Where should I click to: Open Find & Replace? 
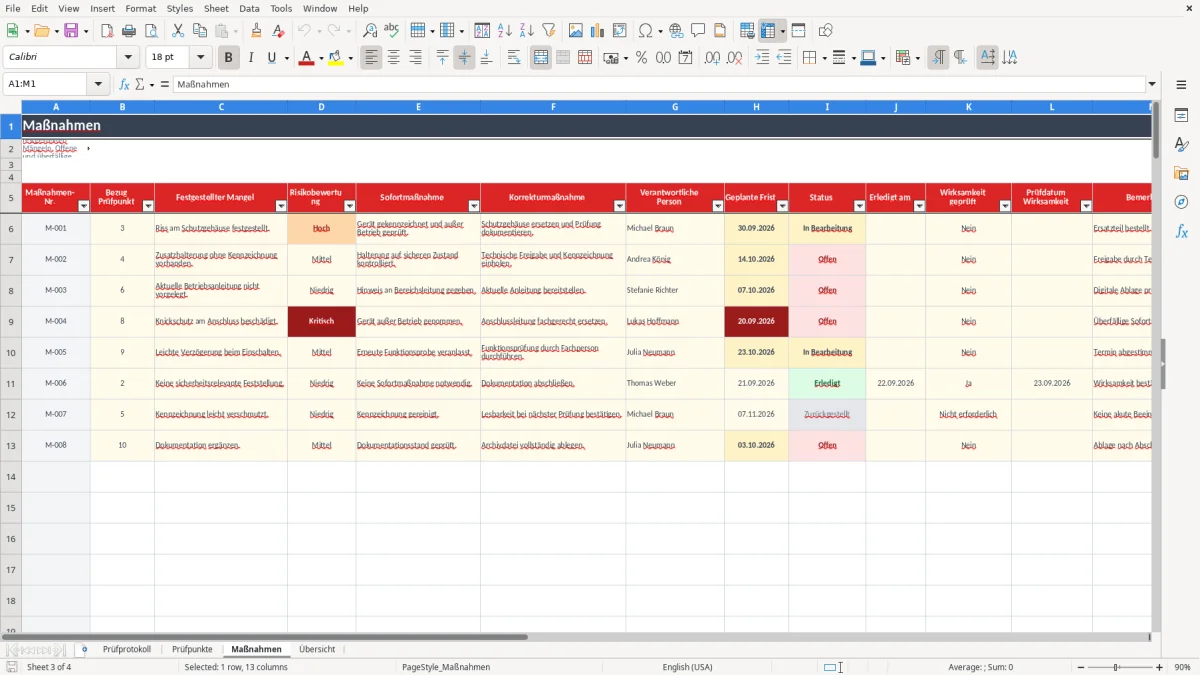pos(370,31)
